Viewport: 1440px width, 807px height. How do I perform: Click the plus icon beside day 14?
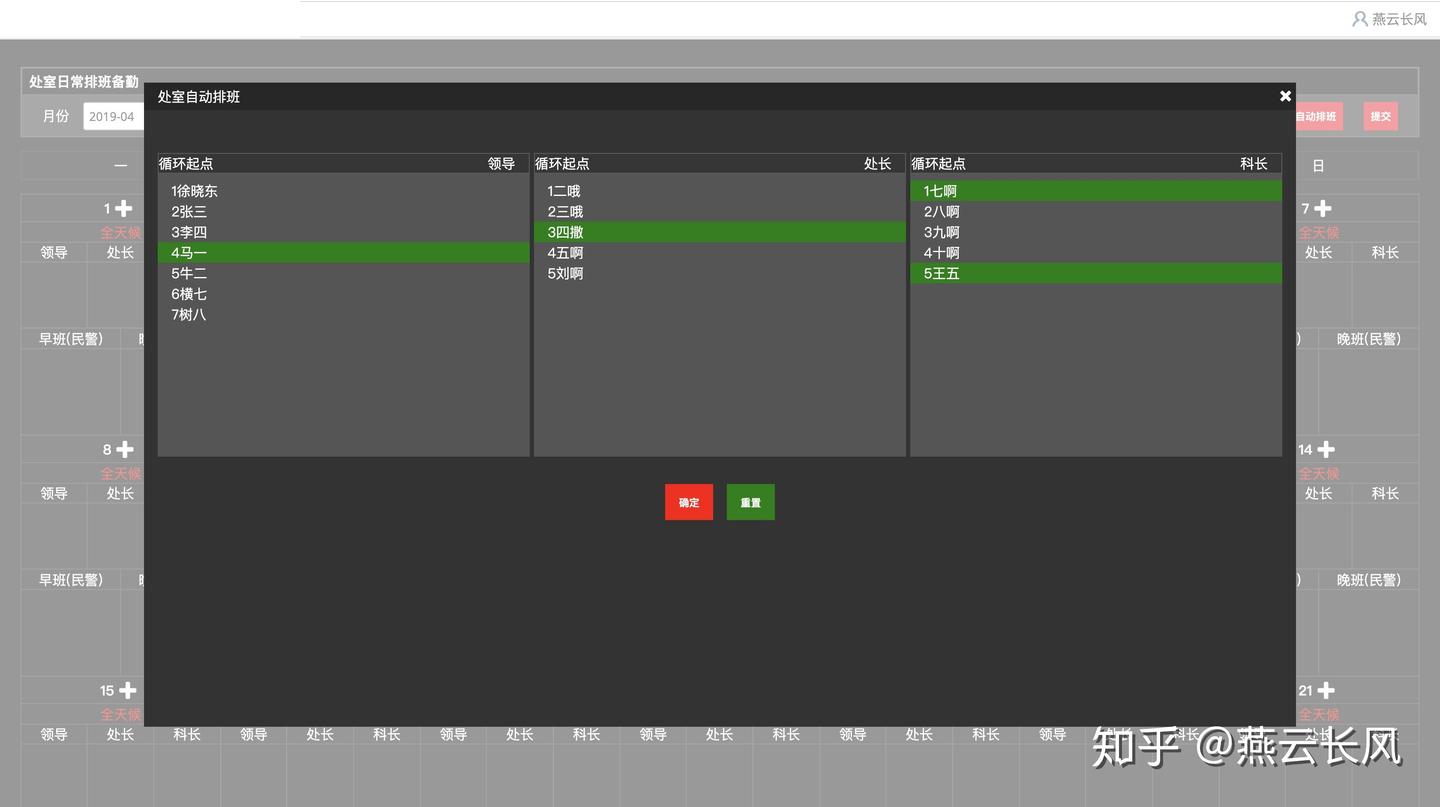click(1326, 449)
